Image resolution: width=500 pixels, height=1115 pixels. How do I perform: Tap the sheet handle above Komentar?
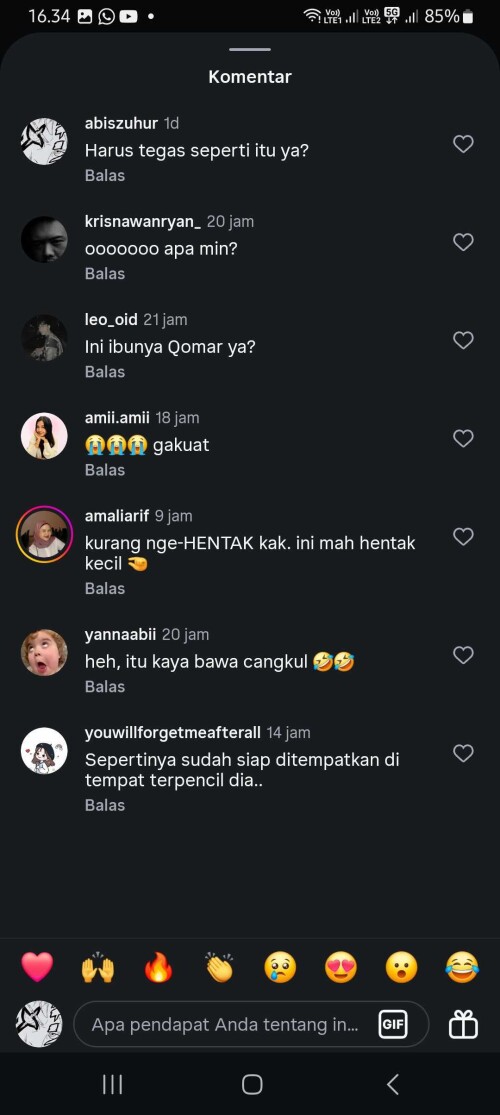pos(250,50)
